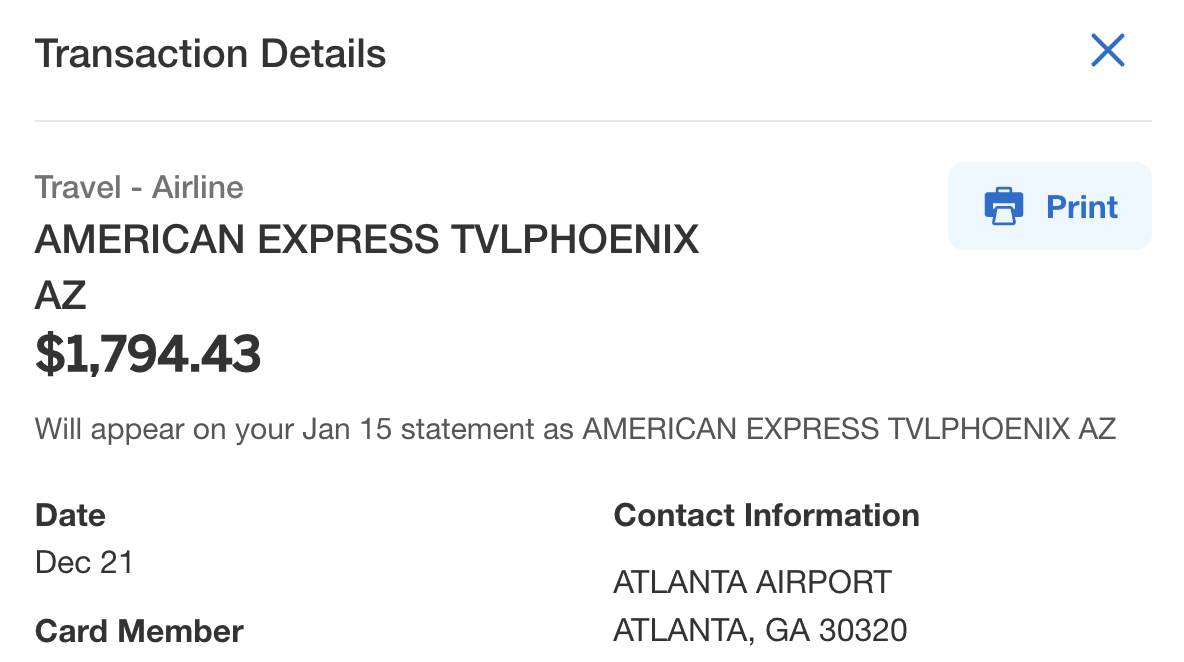Screen dimensions: 1184x662
Task: Click the AZ line under merchant name
Action: 61,296
